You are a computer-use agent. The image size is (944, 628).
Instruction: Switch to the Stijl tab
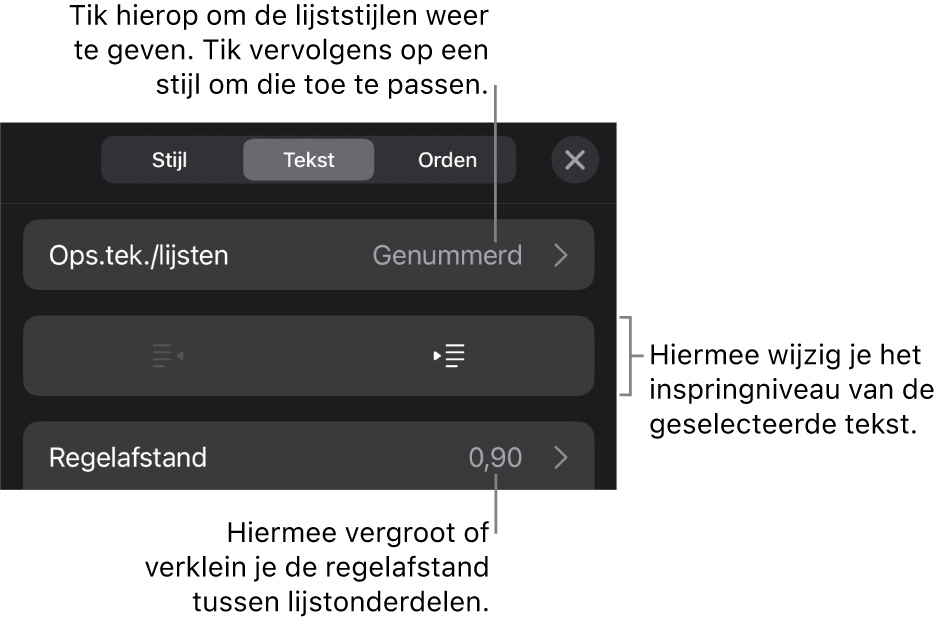pyautogui.click(x=170, y=160)
